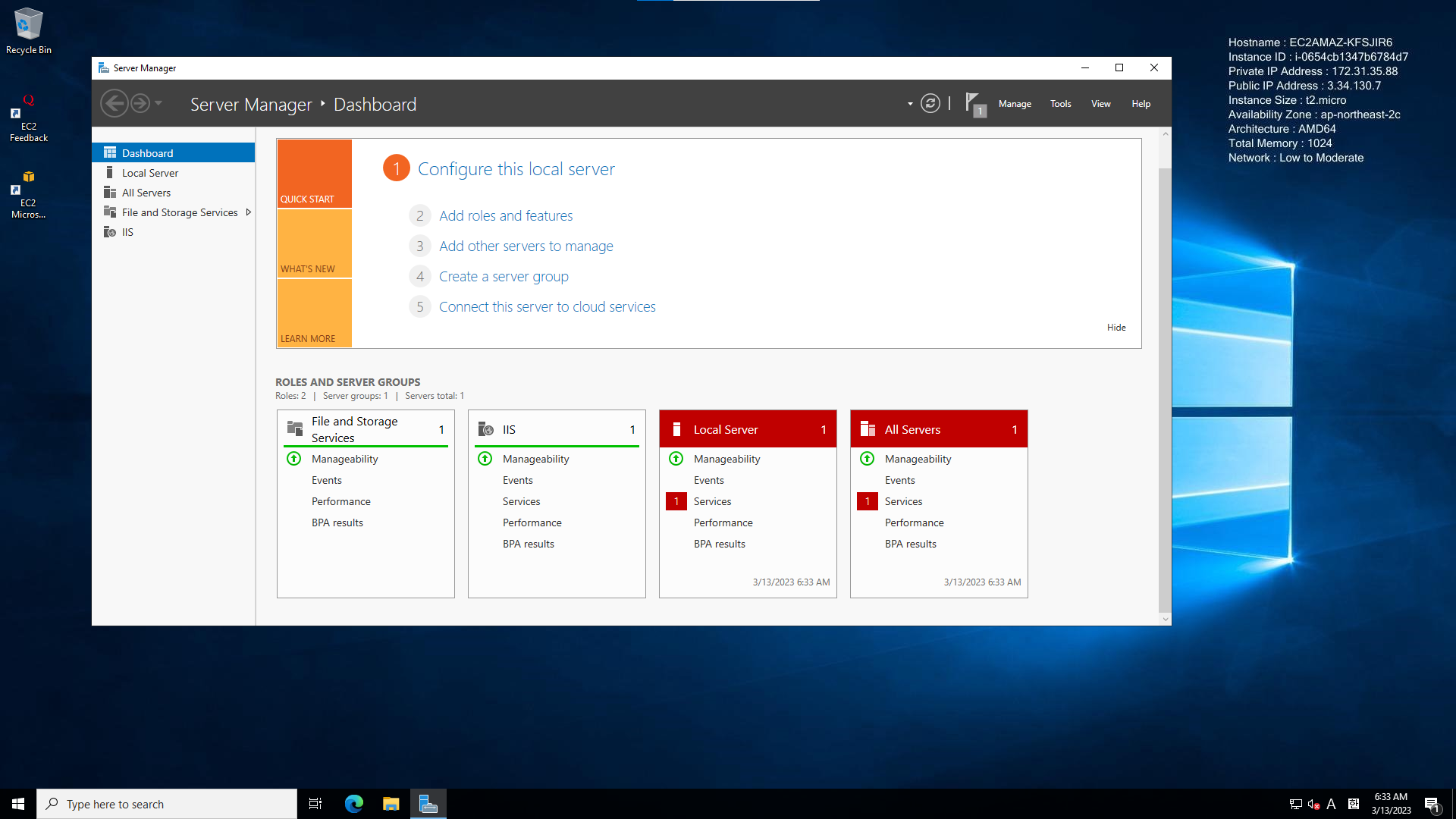Open Performance in All Servers tile
This screenshot has height=819, width=1456.
(914, 522)
